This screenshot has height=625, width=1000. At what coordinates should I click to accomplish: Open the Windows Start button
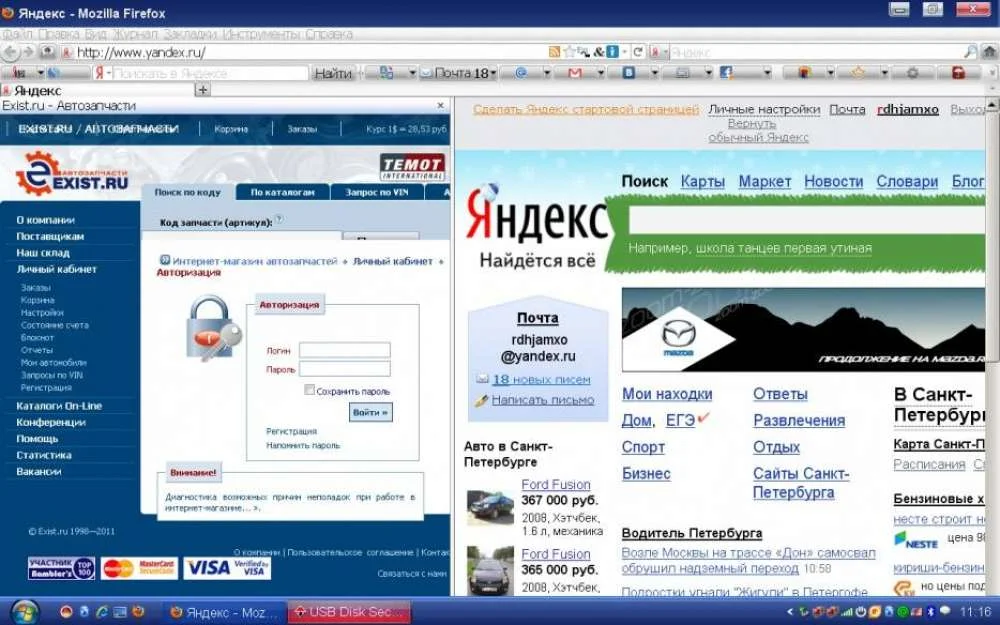24,612
